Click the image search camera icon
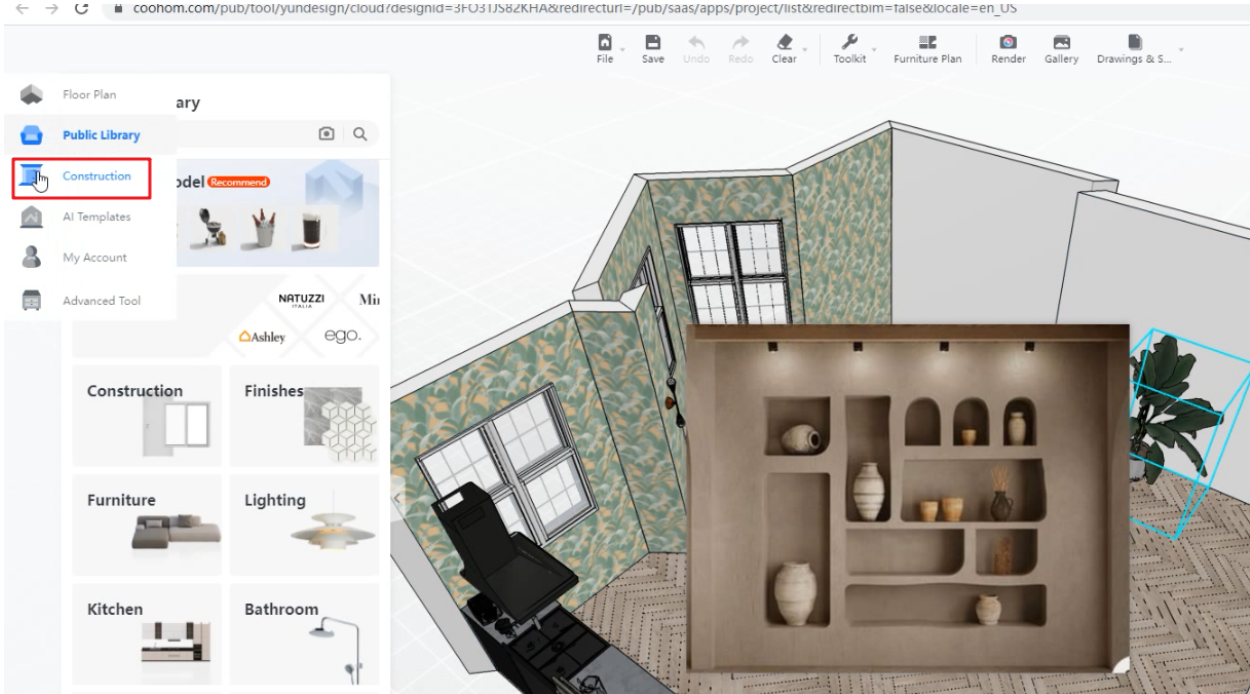This screenshot has height=694, width=1250. pyautogui.click(x=326, y=134)
